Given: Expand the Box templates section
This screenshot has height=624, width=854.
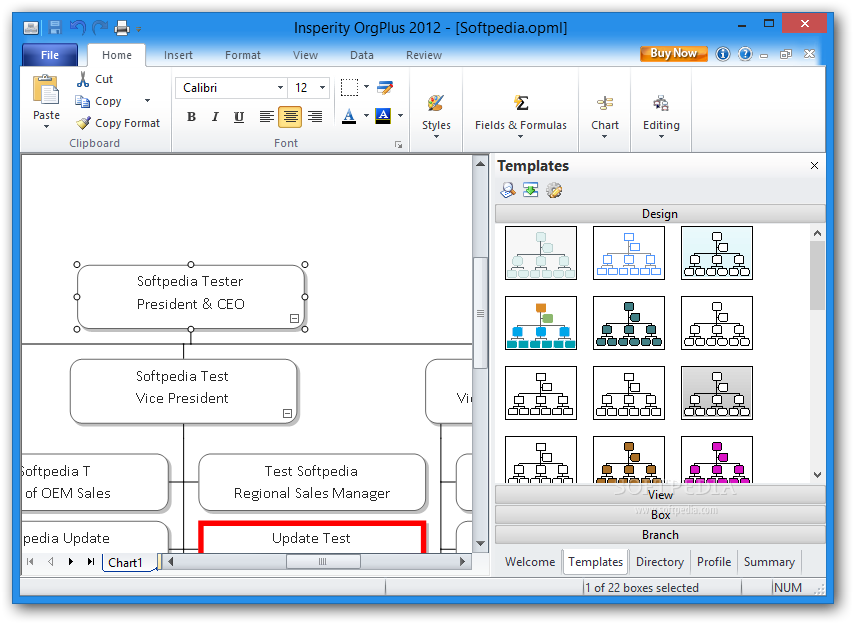Looking at the screenshot, I should click(x=660, y=515).
